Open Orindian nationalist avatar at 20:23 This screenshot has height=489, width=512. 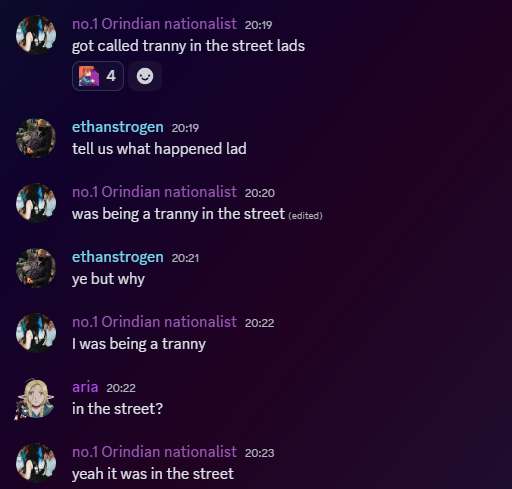[x=36, y=463]
